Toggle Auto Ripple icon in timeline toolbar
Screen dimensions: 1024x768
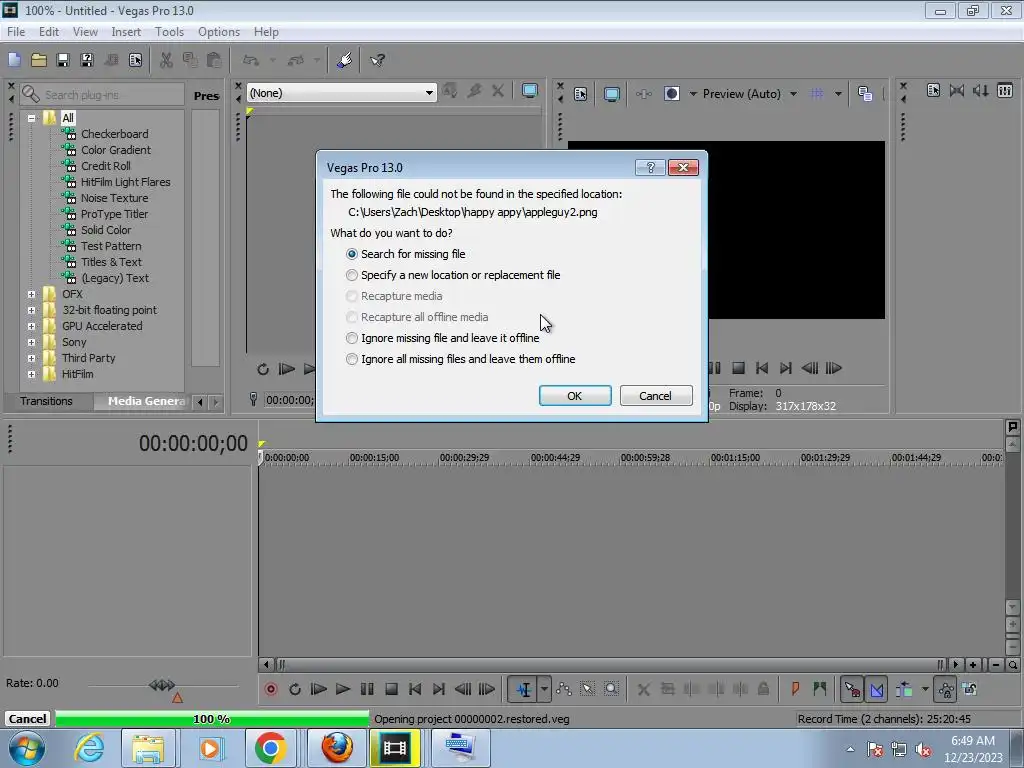[905, 689]
